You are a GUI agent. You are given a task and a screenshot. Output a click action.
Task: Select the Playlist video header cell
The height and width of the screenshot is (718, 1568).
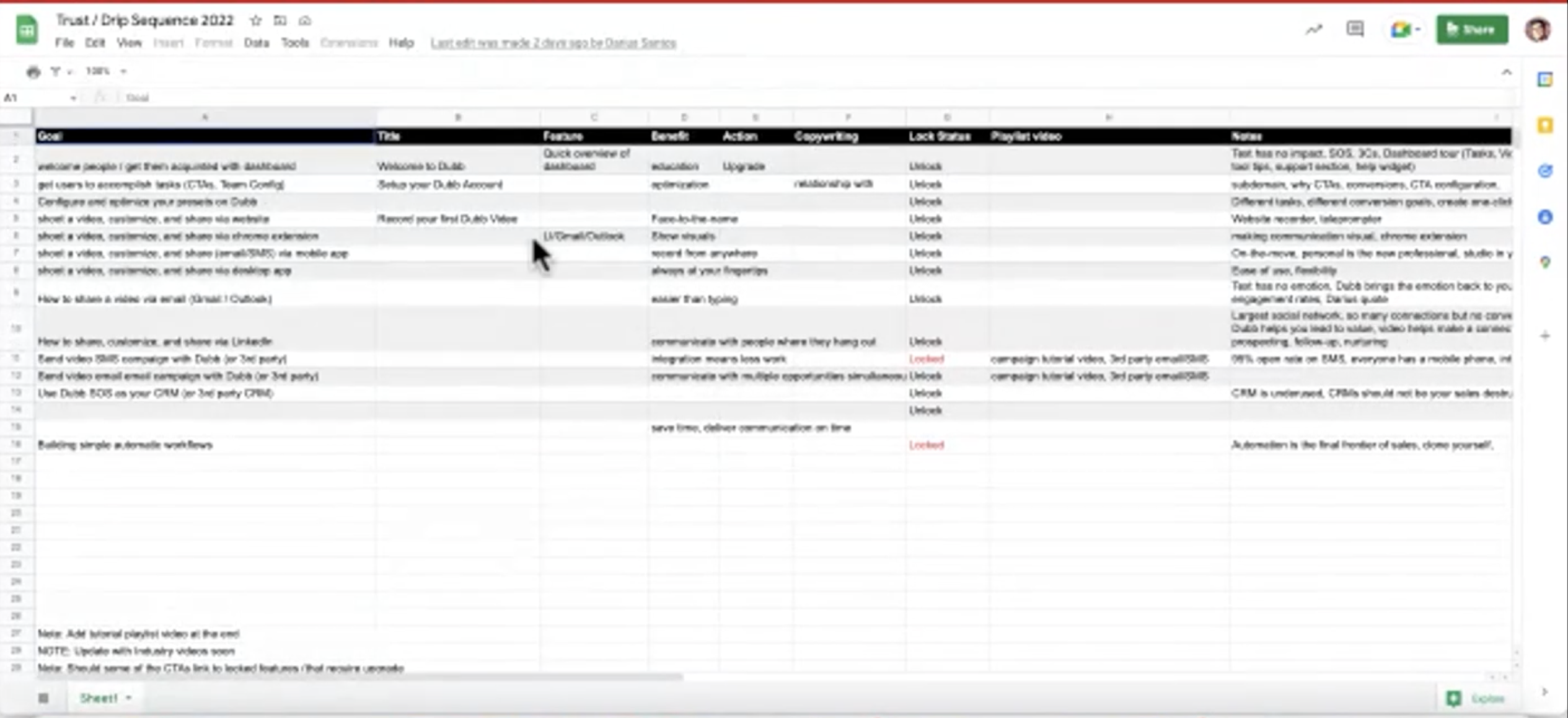coord(1109,136)
